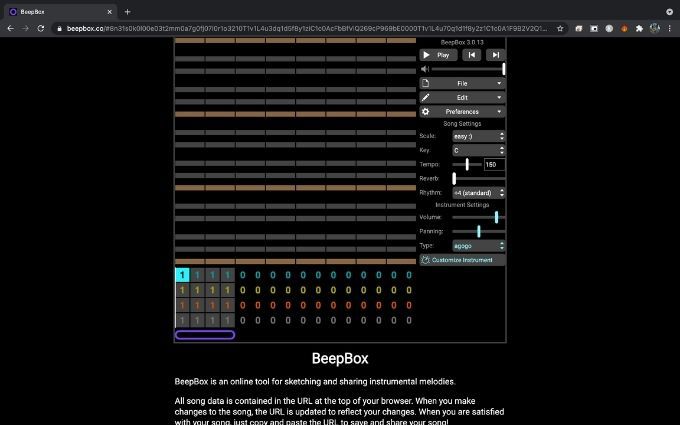Select the highlighted cyan pattern cell 1

(182, 275)
